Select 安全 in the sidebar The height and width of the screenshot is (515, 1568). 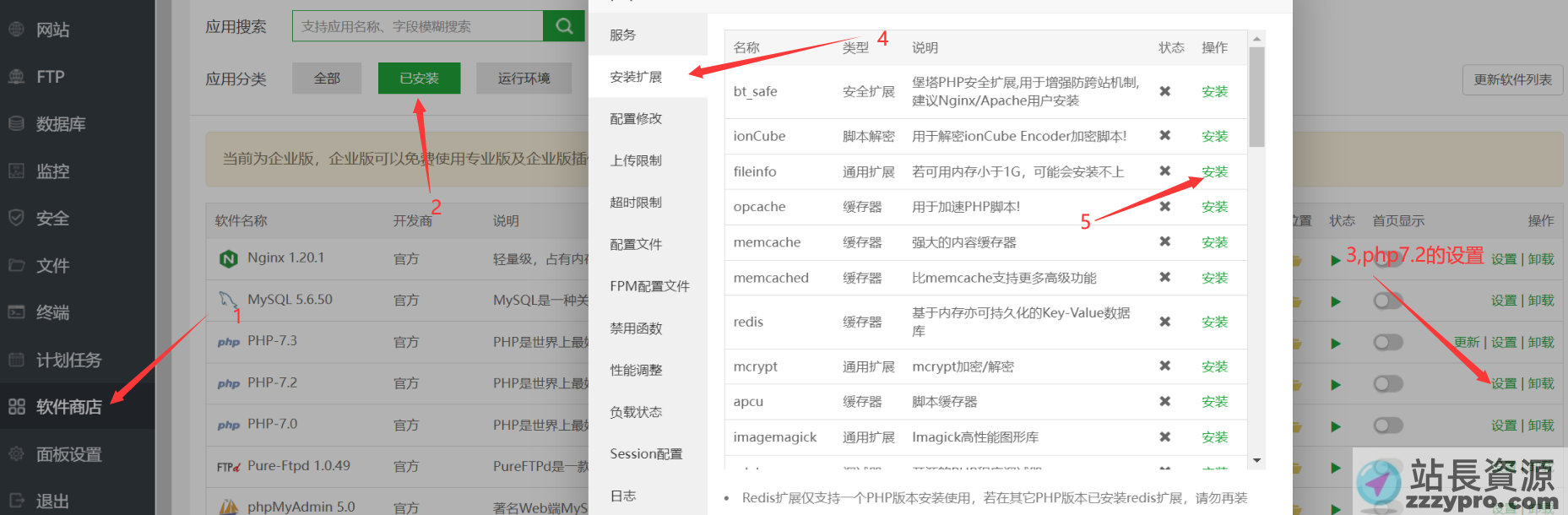point(52,219)
